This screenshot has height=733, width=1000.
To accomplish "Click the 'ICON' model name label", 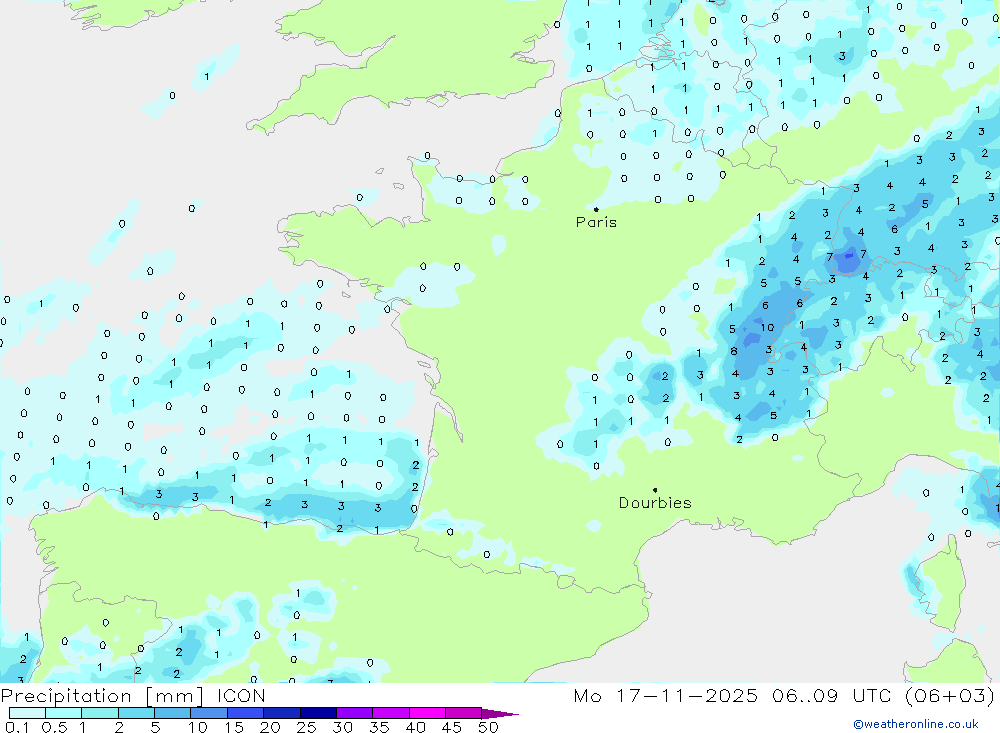I will (241, 696).
